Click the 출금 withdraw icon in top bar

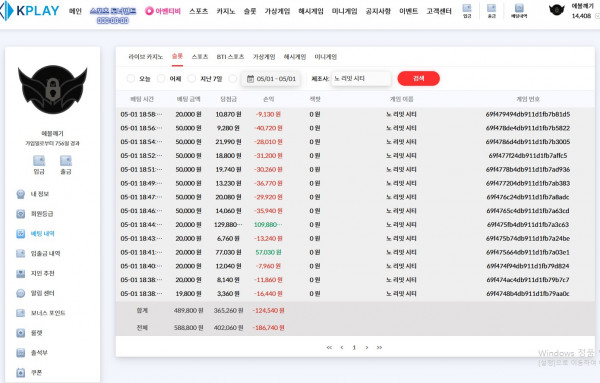coord(491,8)
